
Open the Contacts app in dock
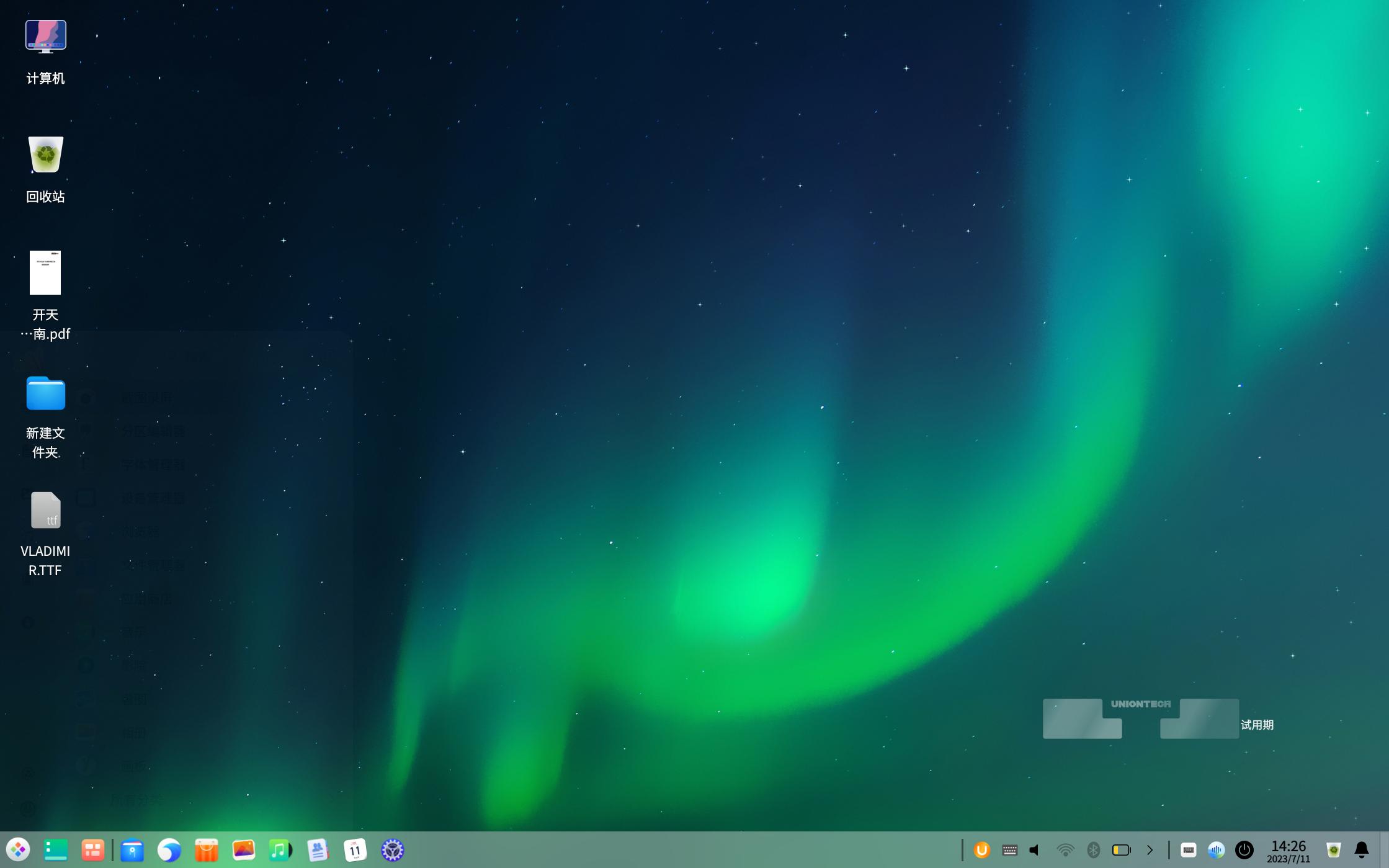click(x=318, y=849)
